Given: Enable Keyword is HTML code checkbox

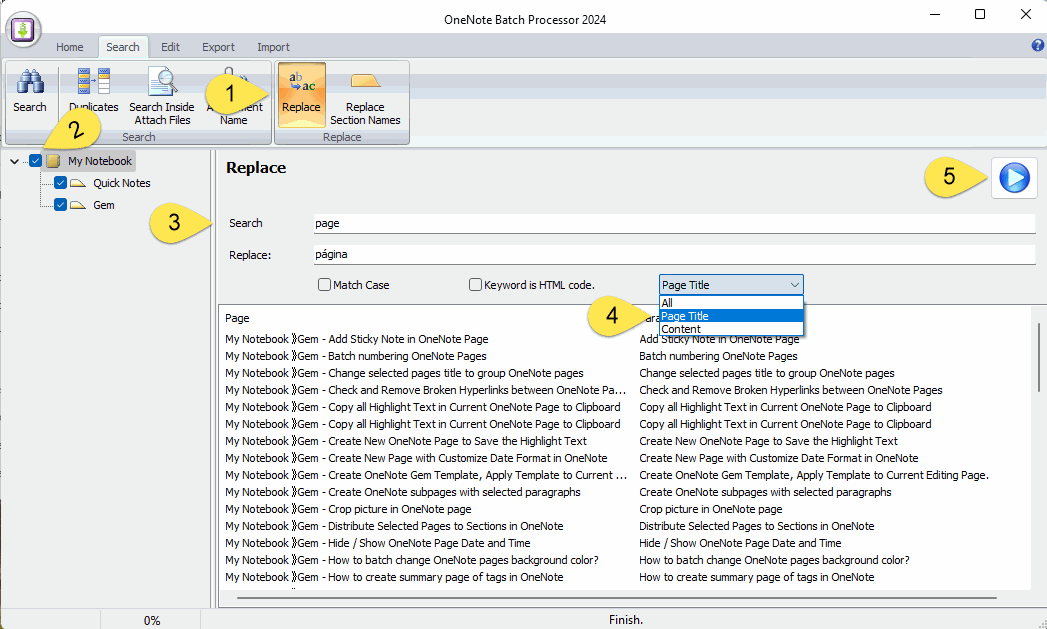Looking at the screenshot, I should tap(475, 285).
